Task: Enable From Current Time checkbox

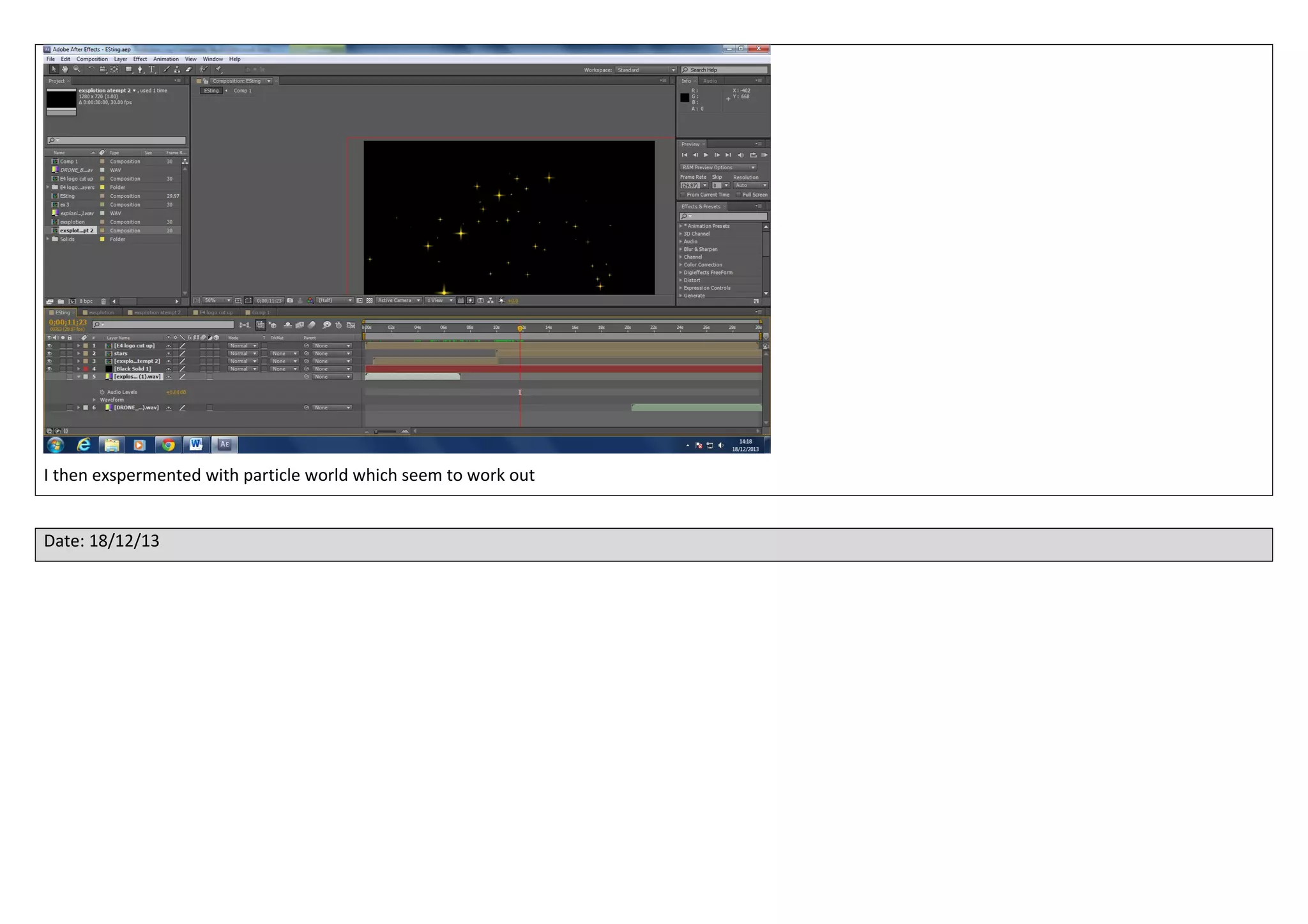Action: point(683,195)
